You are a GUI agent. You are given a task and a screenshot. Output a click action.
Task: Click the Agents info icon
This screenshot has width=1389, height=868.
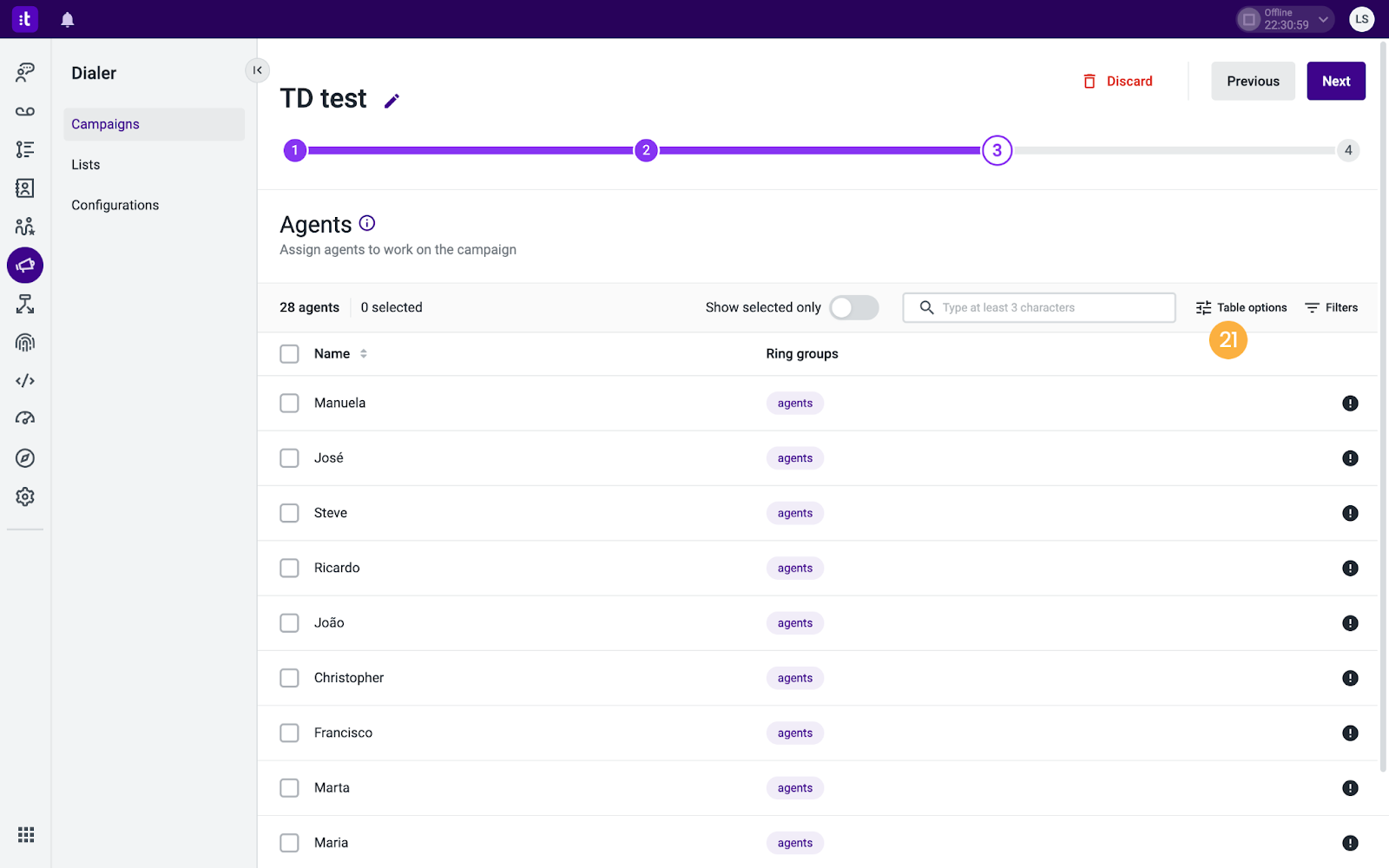point(367,223)
